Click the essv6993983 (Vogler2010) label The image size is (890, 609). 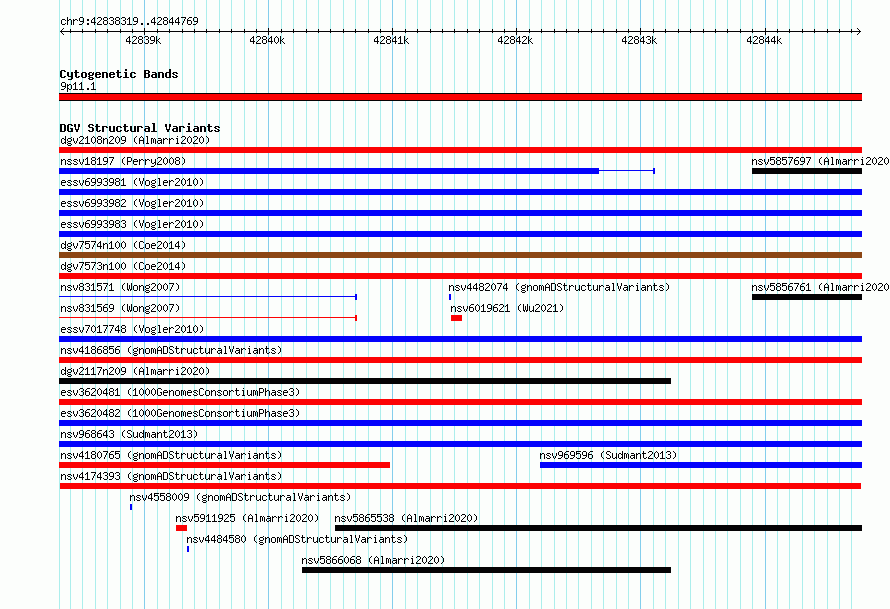[x=132, y=224]
